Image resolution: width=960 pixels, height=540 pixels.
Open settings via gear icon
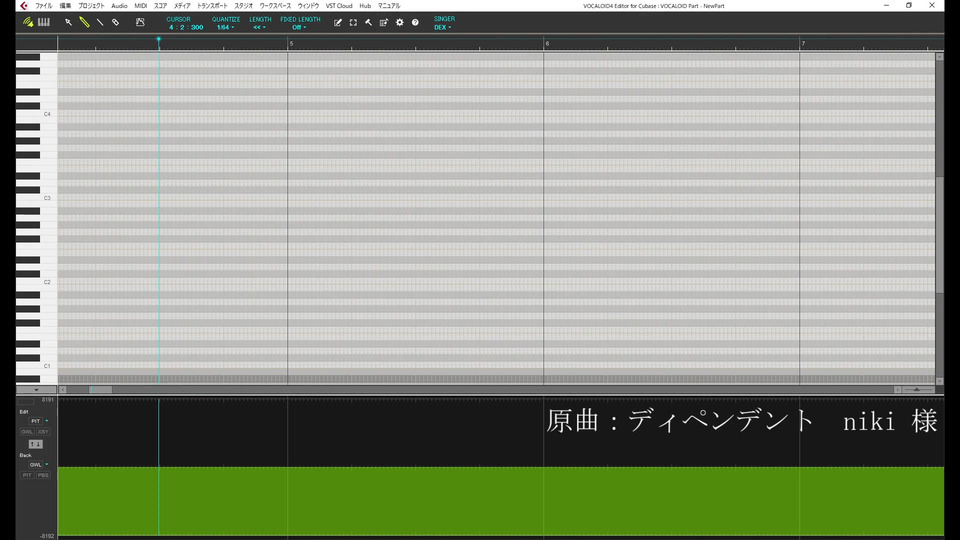tap(400, 23)
